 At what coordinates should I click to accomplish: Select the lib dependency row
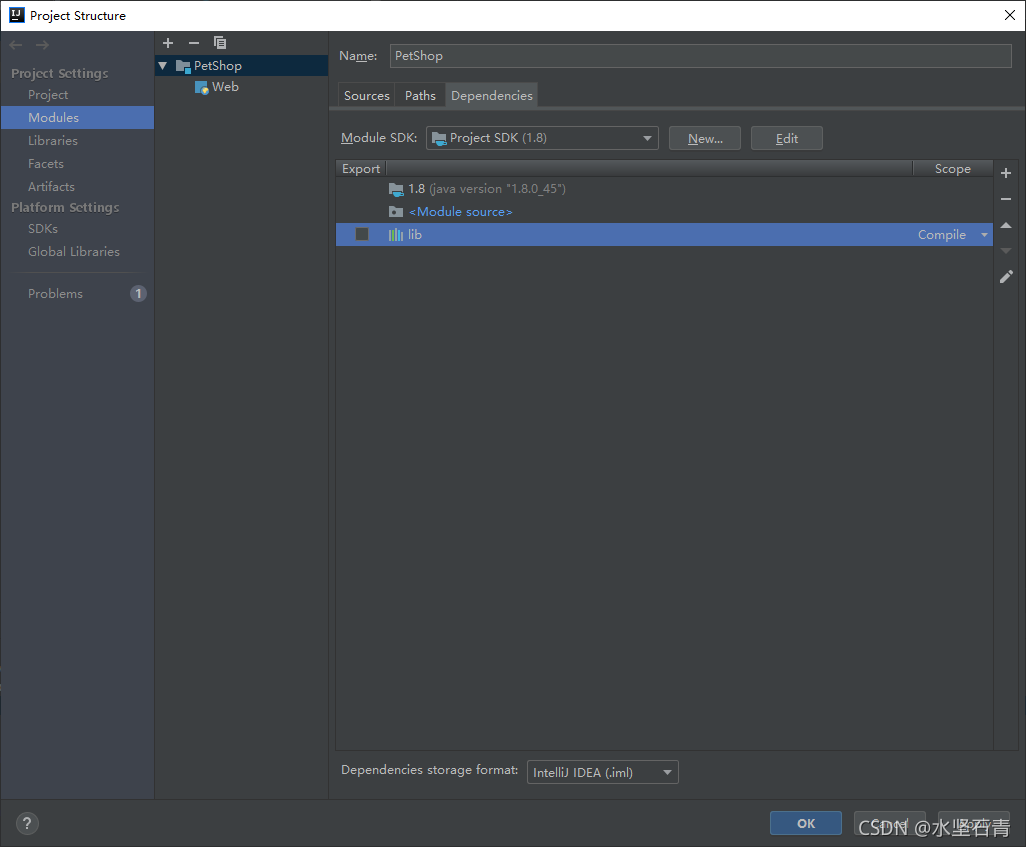(664, 235)
